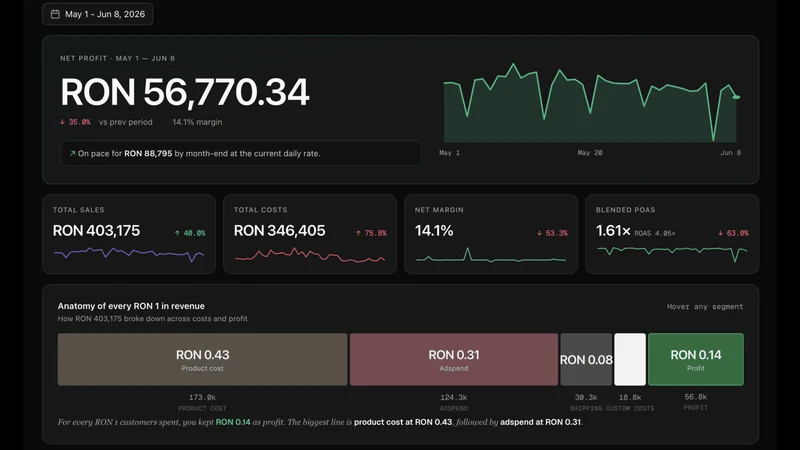Click product cost at RON 0.43 in the summary sentence
Image resolution: width=800 pixels, height=450 pixels.
tap(403, 422)
